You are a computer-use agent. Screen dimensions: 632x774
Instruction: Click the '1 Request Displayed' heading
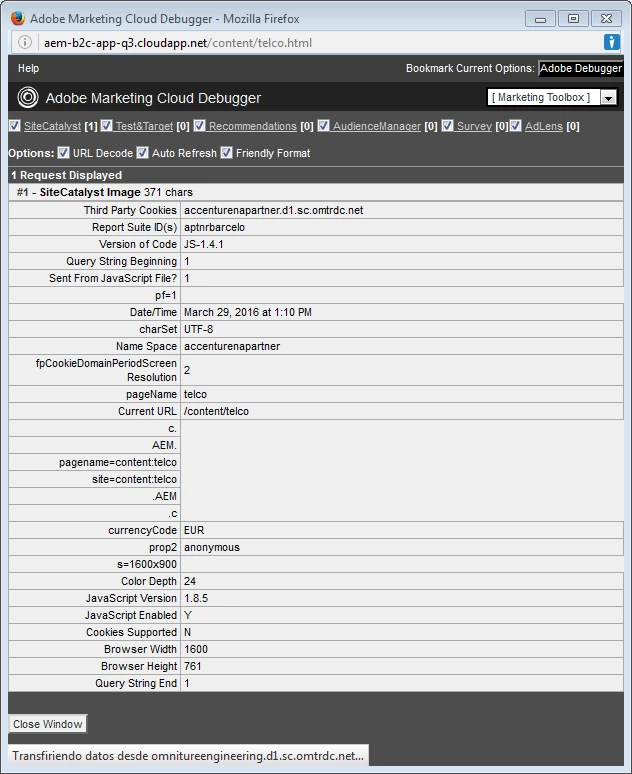coord(66,175)
